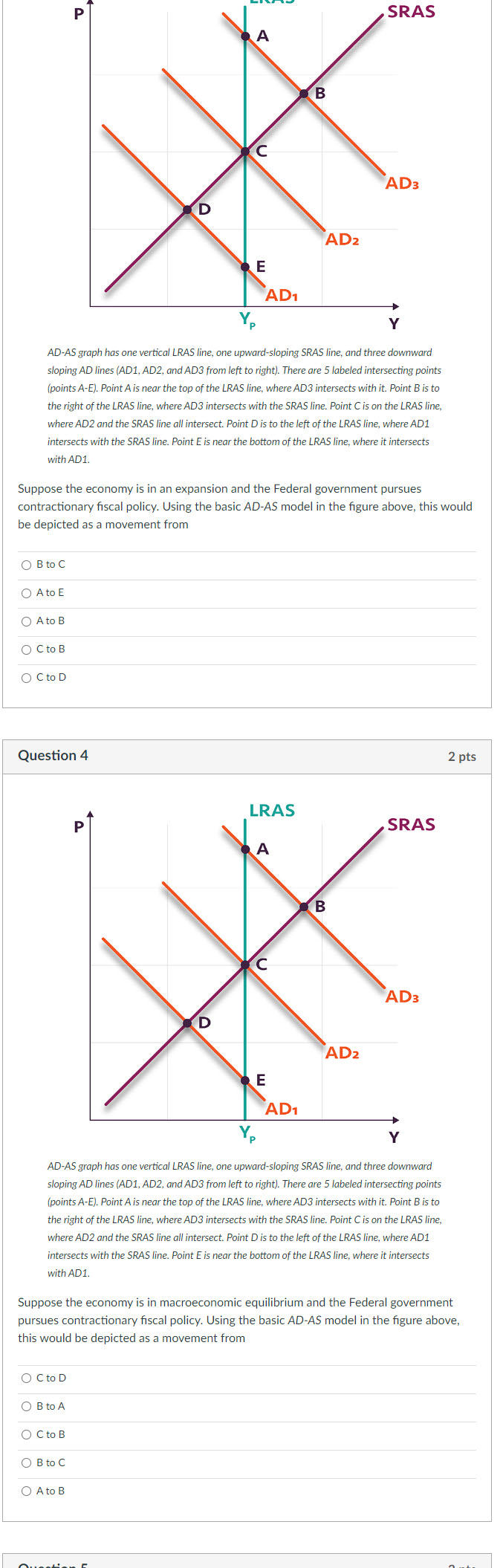Viewport: 503px width, 1568px height.
Task: Click the LRAS label on the Question 4 graph
Action: coord(272,811)
